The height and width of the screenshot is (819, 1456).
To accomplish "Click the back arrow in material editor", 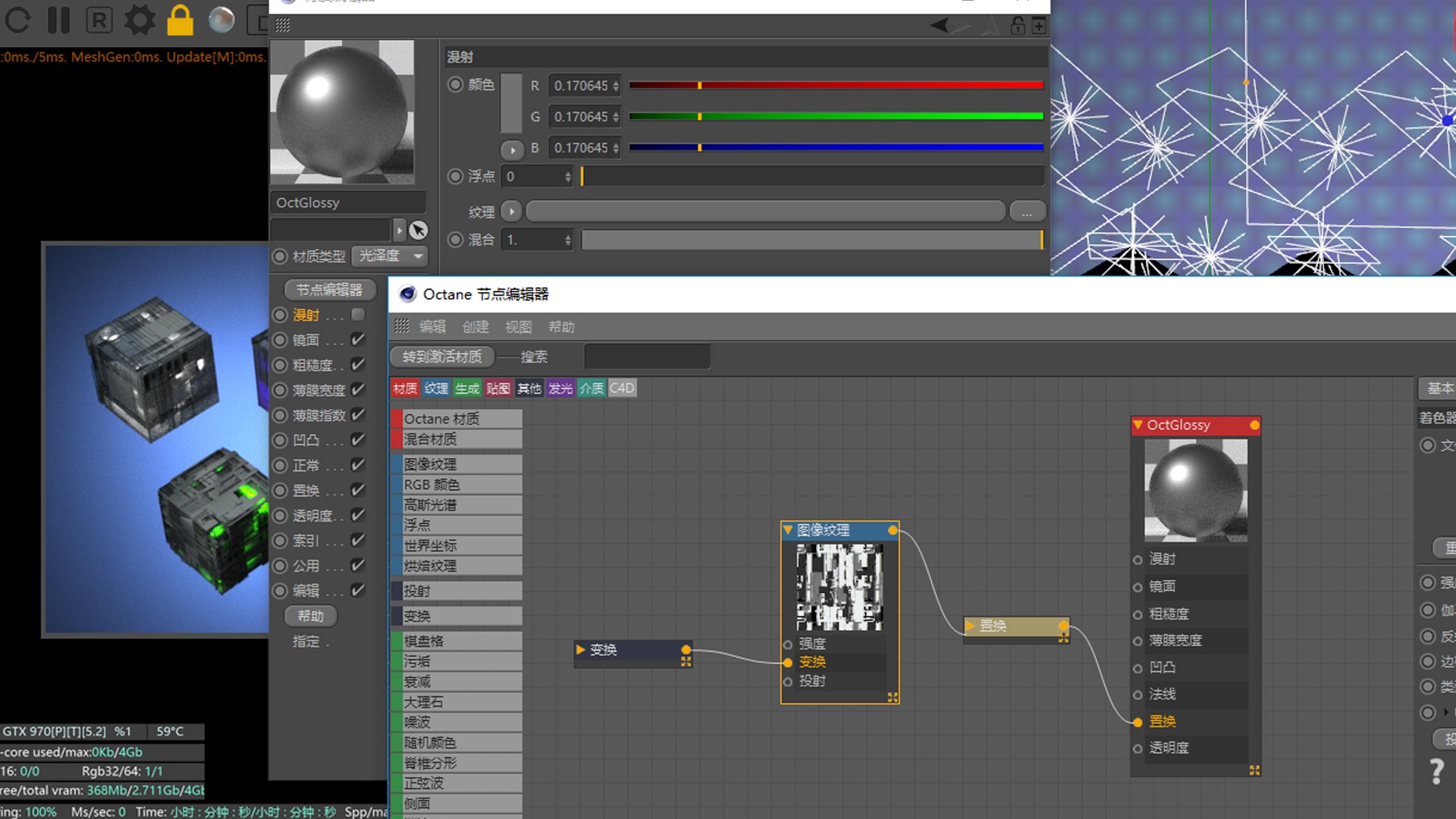I will coord(940,26).
